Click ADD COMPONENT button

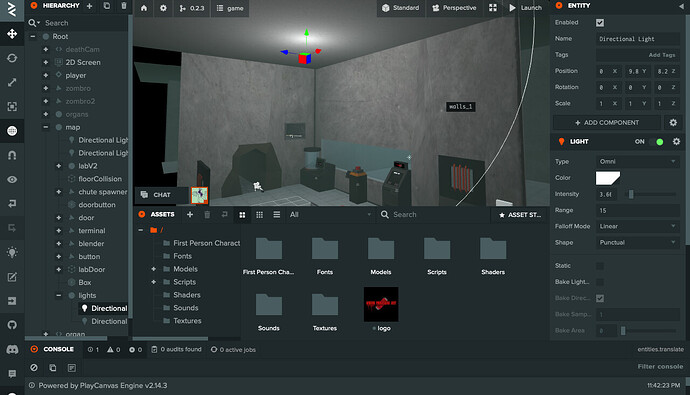pos(607,123)
